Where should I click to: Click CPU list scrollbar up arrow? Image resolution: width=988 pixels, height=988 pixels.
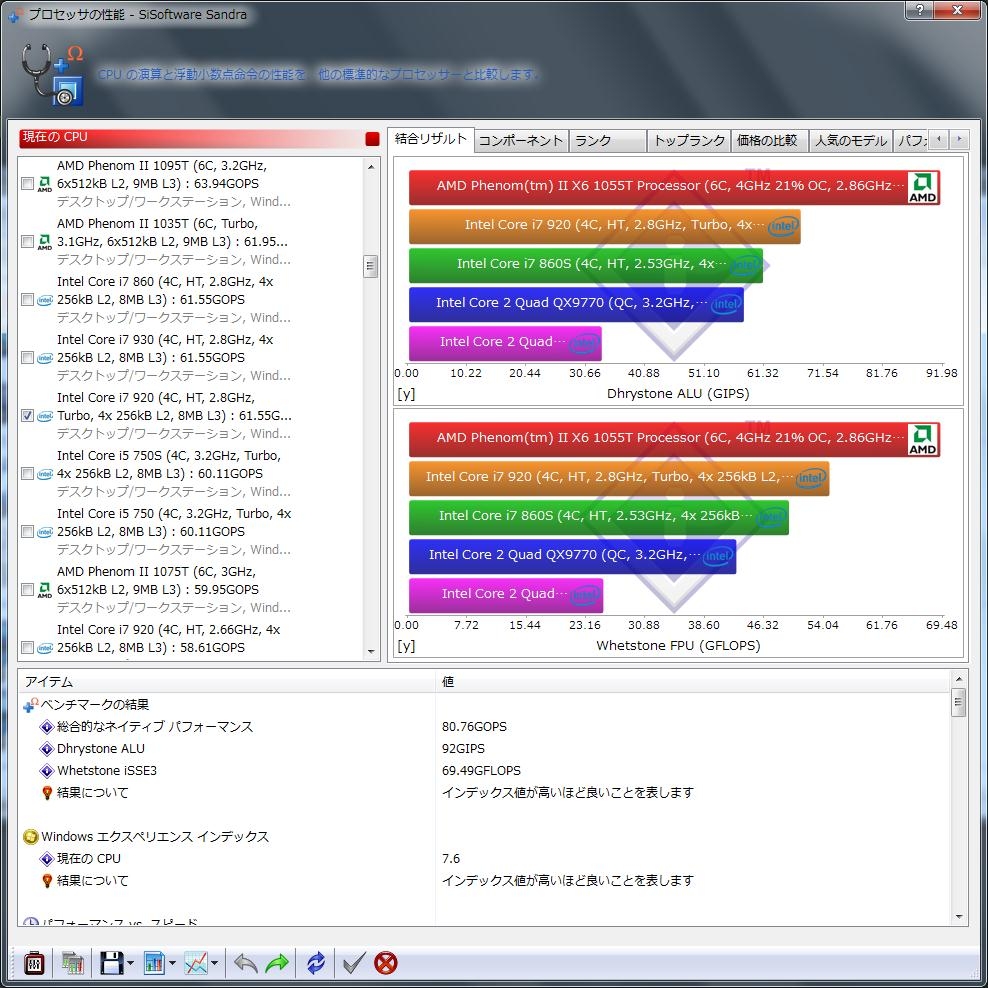[370, 166]
